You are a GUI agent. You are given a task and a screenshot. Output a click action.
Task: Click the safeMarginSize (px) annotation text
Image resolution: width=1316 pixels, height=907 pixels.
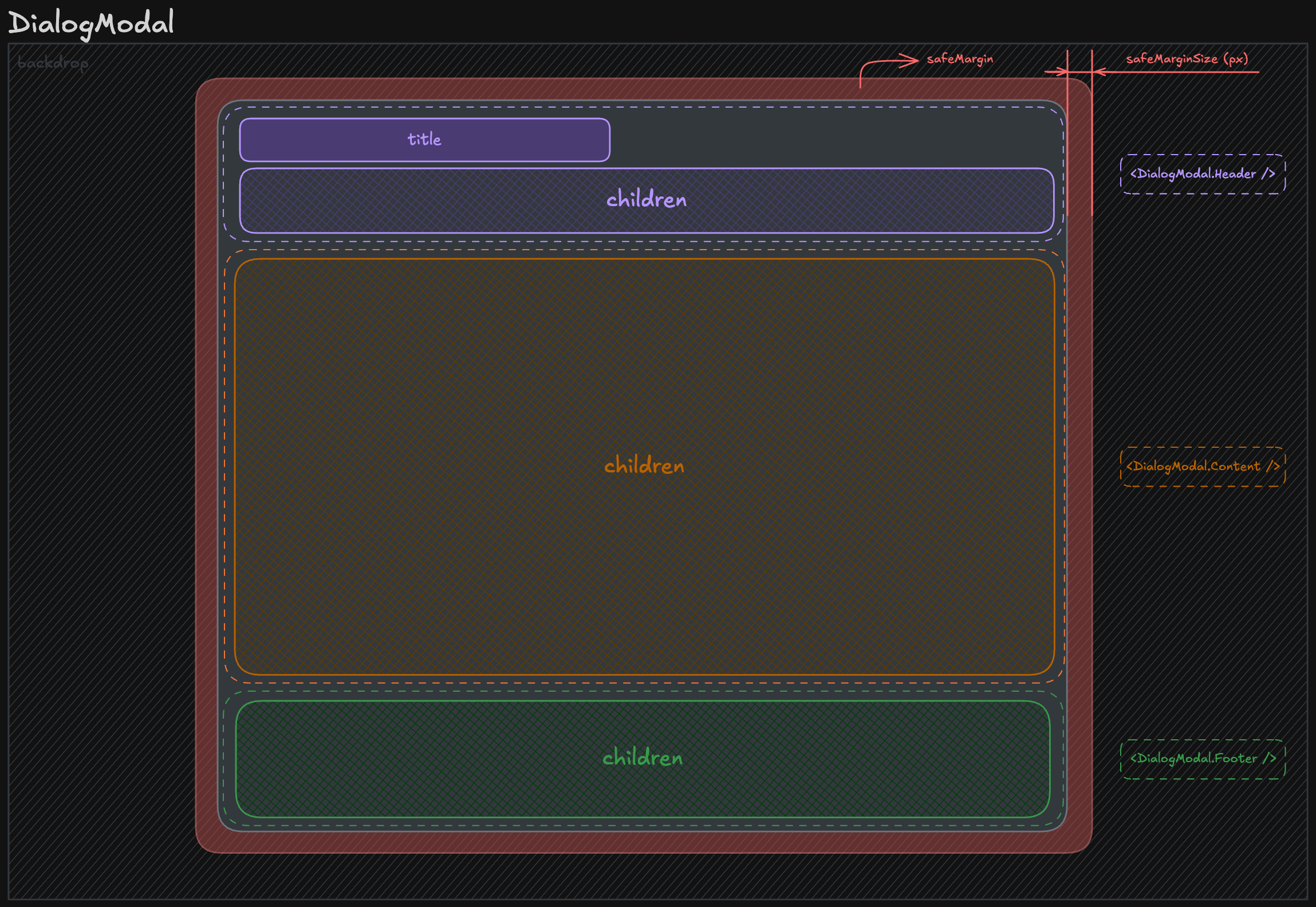1187,59
